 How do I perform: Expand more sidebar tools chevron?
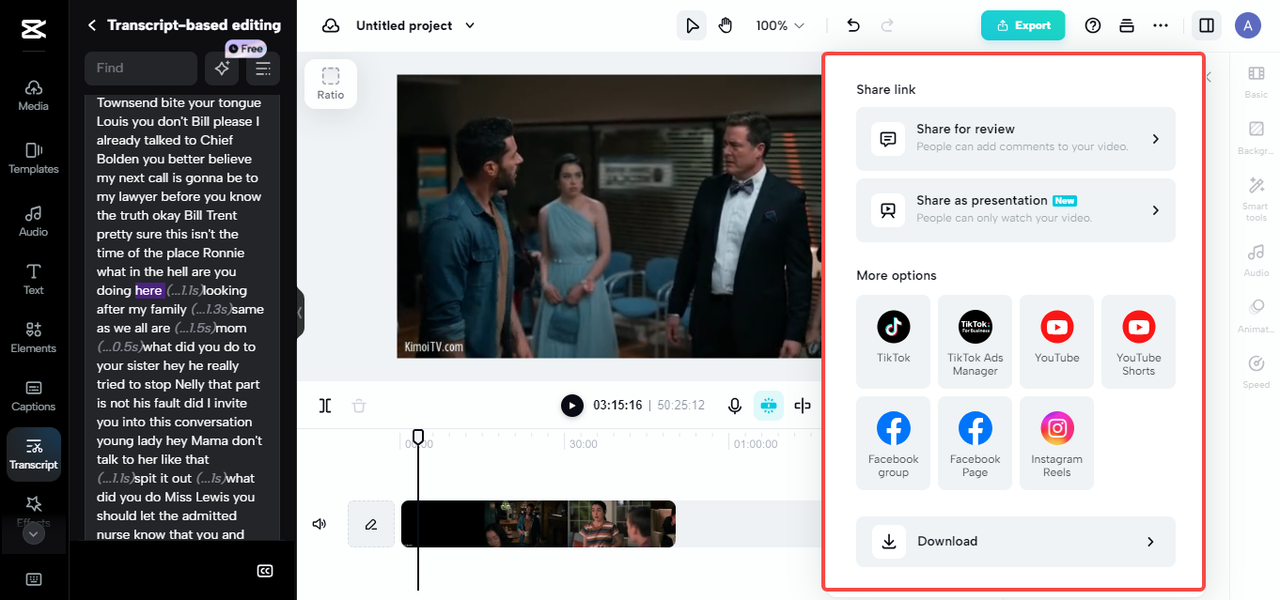point(33,534)
